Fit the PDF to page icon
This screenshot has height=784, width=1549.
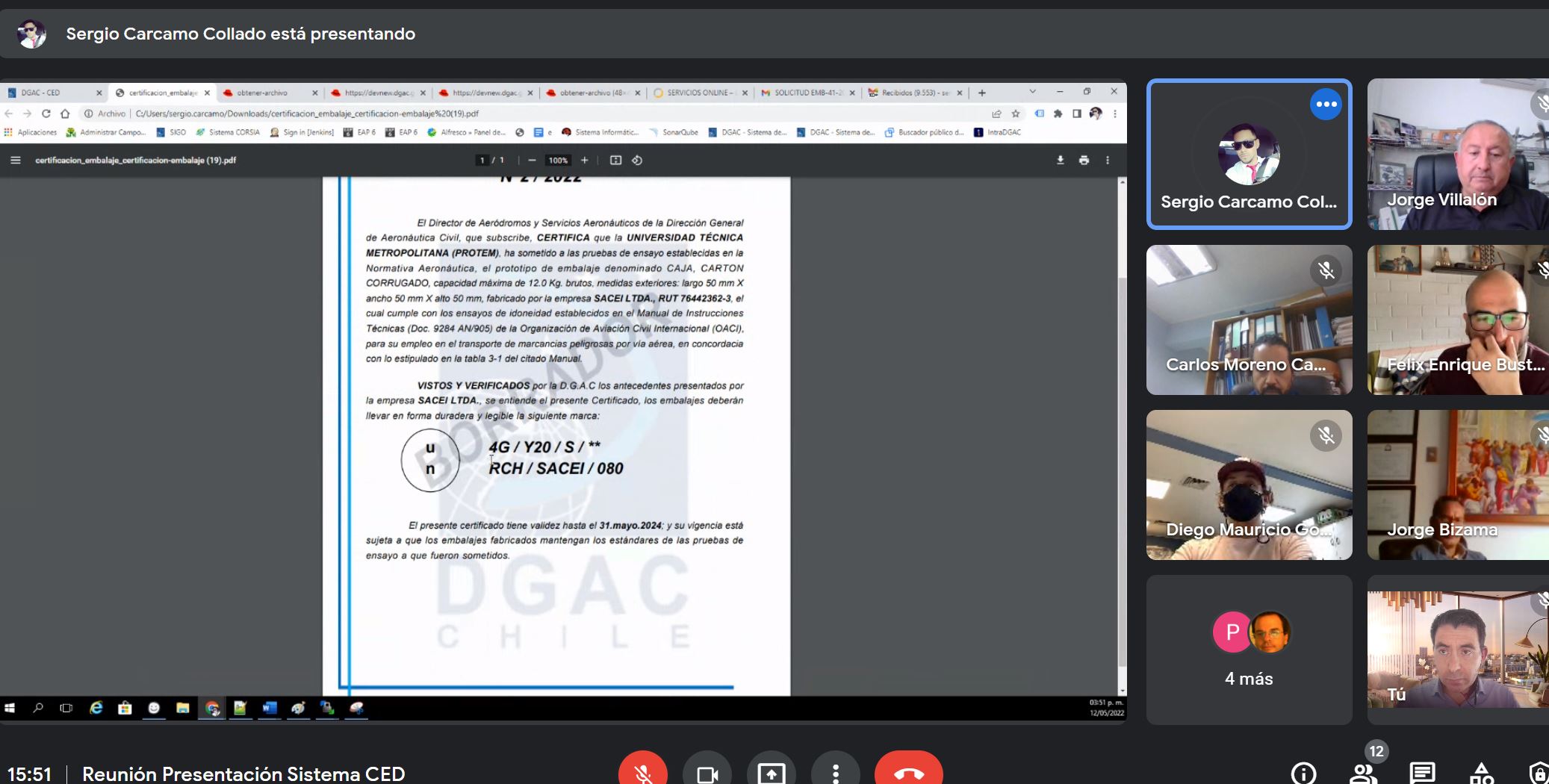615,160
